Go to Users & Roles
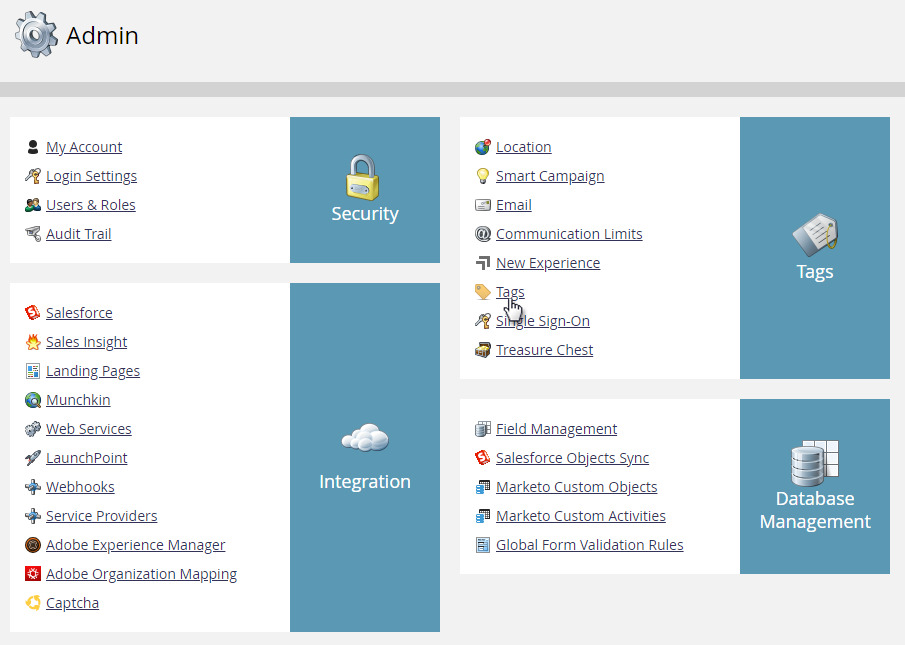Image resolution: width=905 pixels, height=645 pixels. 91,205
